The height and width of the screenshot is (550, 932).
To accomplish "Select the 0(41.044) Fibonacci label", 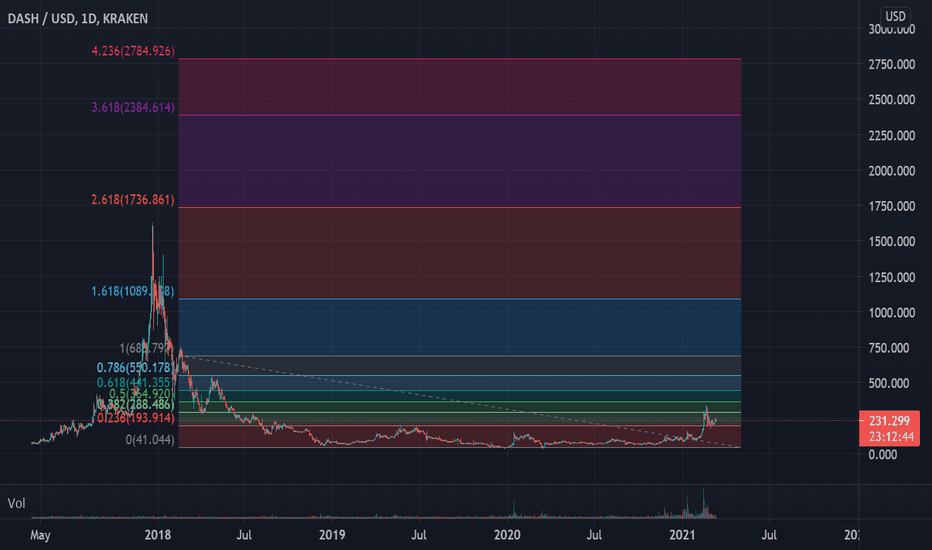I will (x=150, y=440).
